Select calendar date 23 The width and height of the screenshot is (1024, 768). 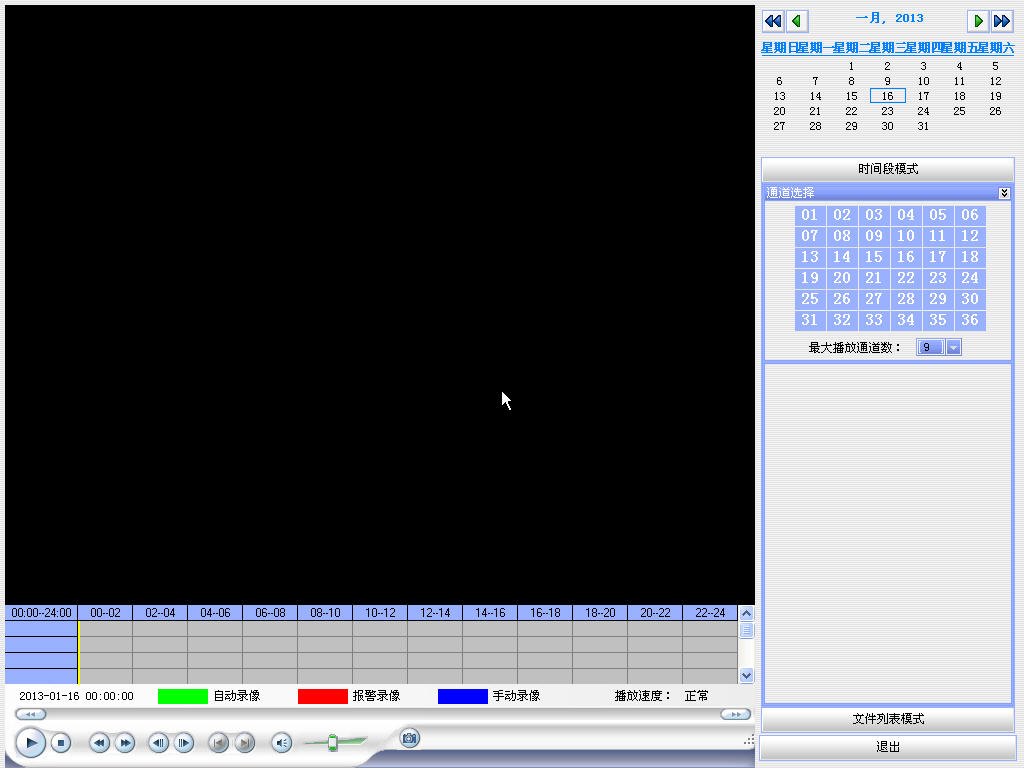pos(888,111)
